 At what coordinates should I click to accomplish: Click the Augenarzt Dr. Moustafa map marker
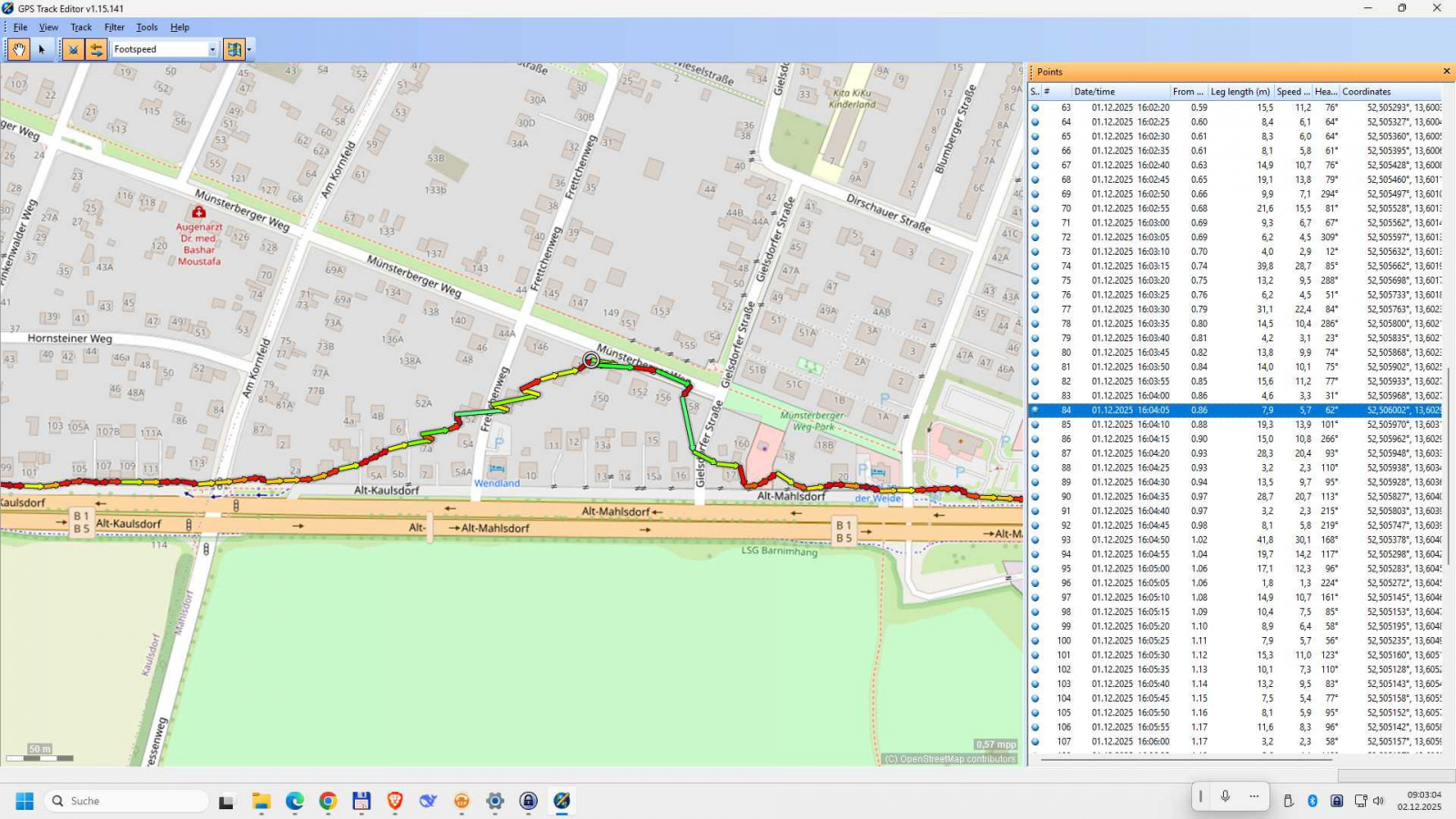(x=198, y=212)
